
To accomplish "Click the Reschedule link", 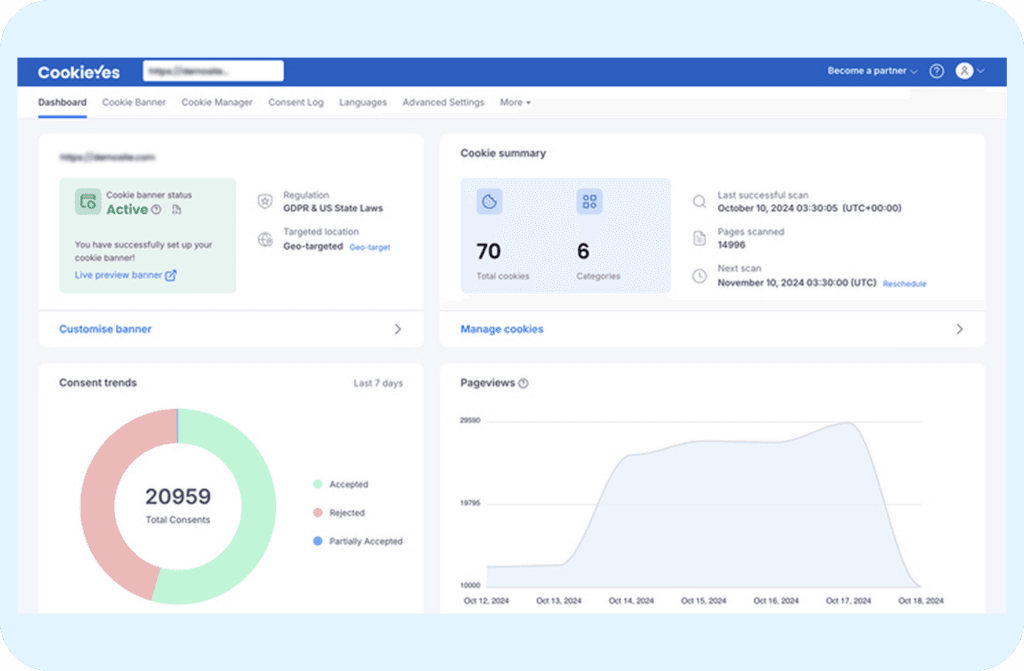I will click(x=904, y=284).
